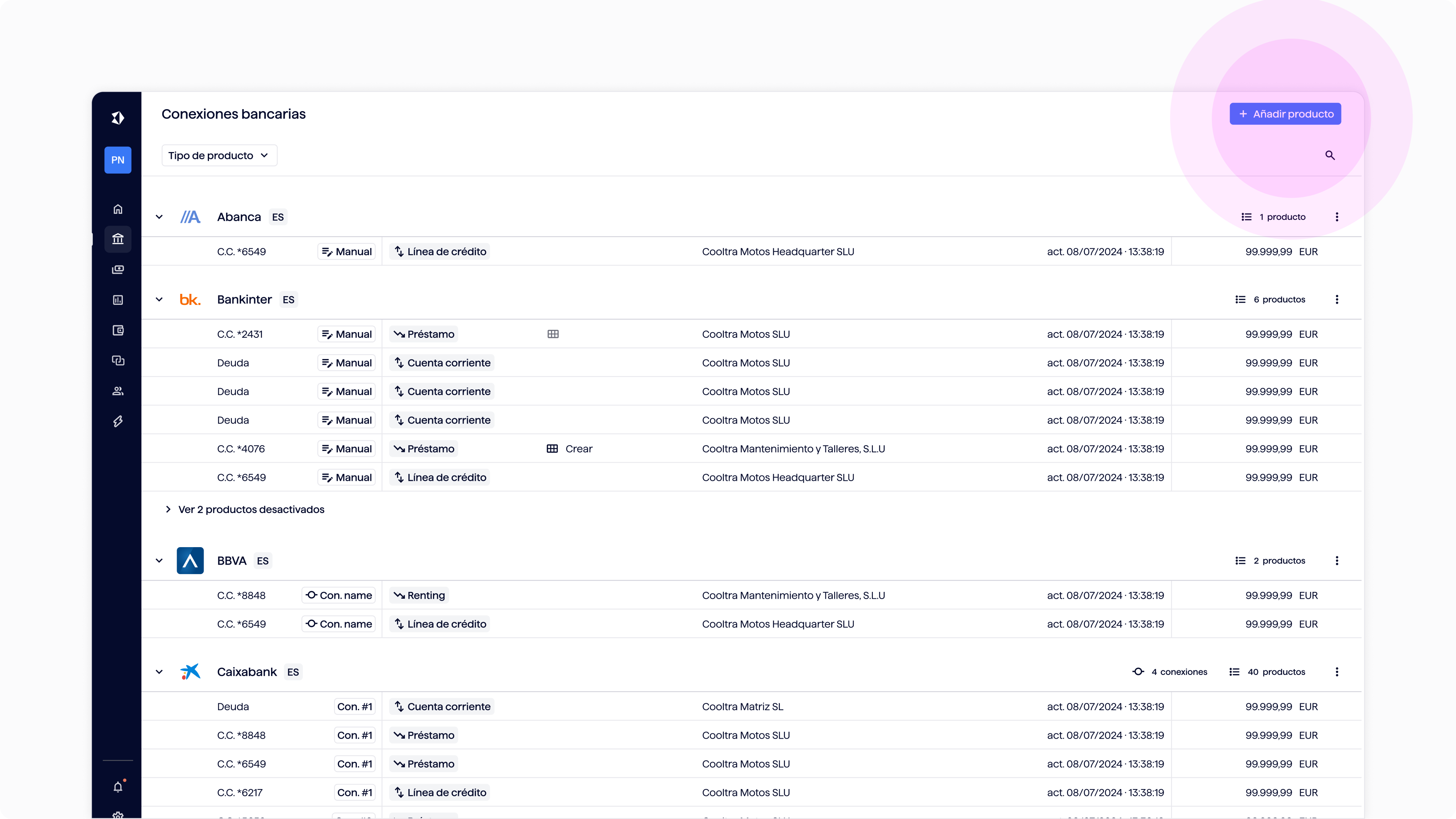Click the notifications bell icon
Viewport: 1456px width, 819px height.
(118, 787)
